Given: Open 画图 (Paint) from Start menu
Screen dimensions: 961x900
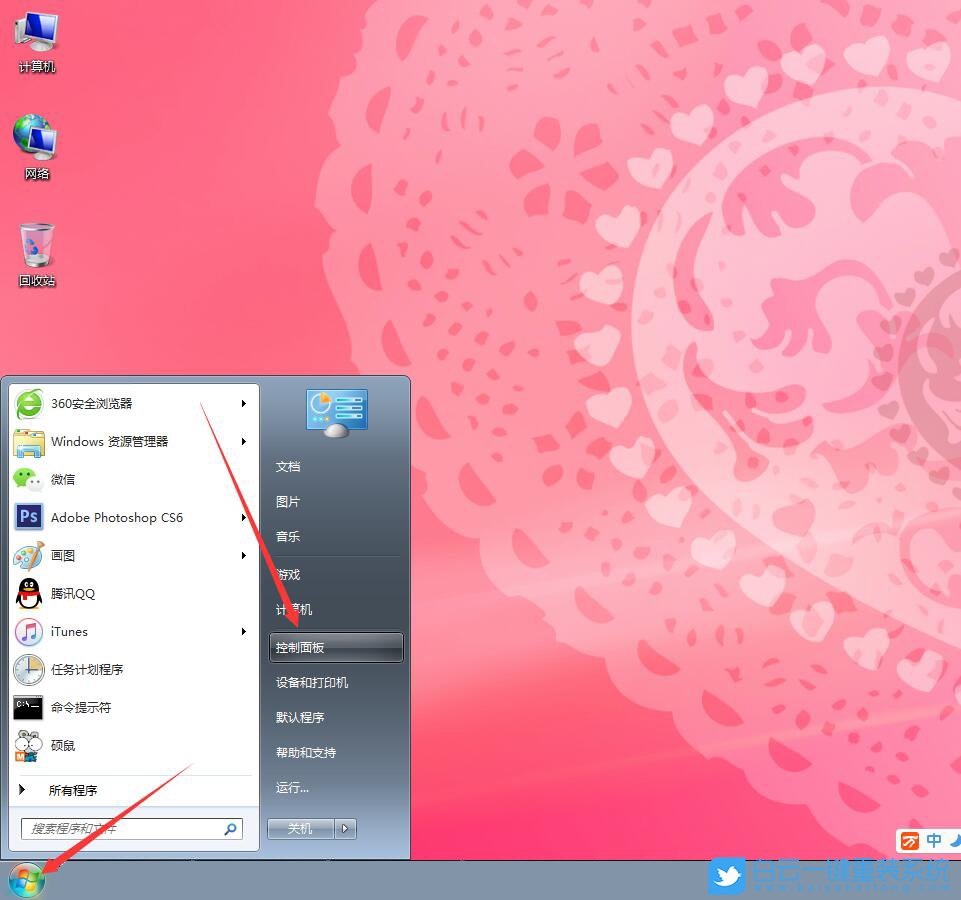Looking at the screenshot, I should coord(62,555).
